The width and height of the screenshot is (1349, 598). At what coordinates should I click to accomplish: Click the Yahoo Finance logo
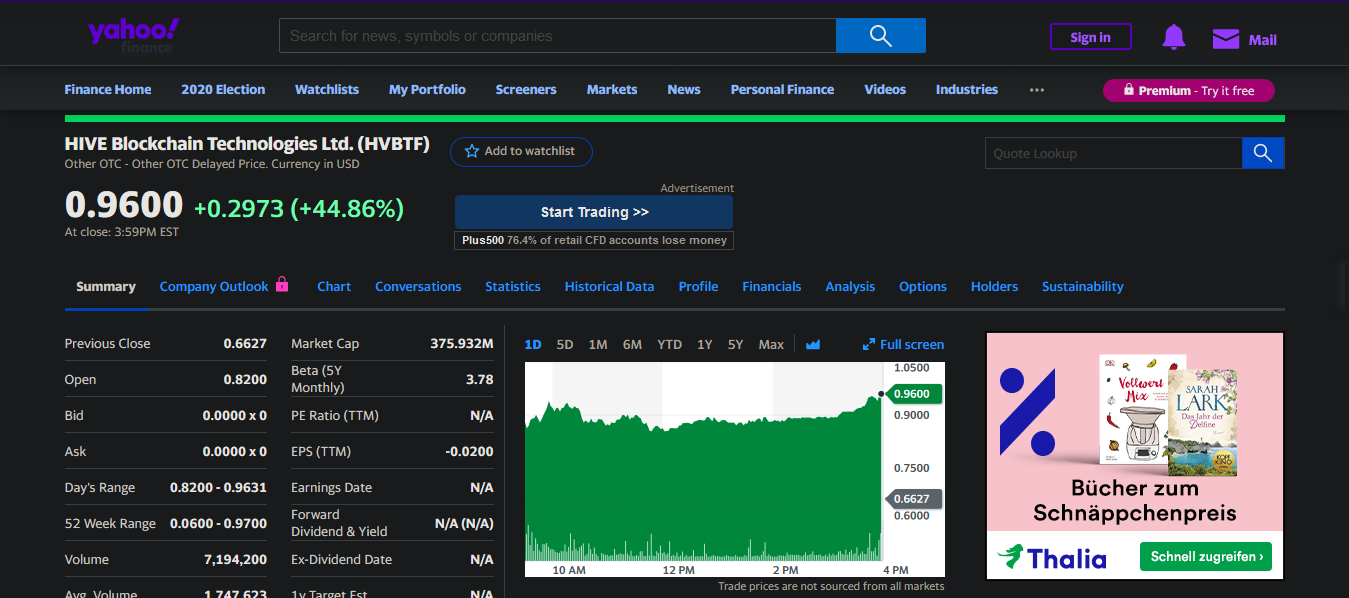pyautogui.click(x=133, y=34)
